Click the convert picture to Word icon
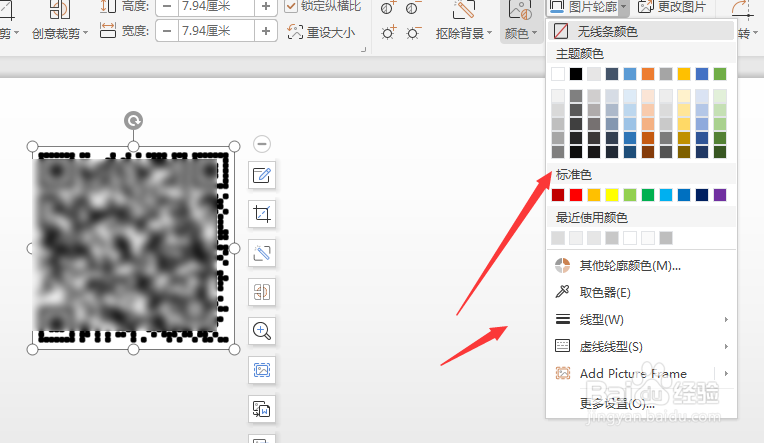The image size is (764, 443). (x=262, y=409)
